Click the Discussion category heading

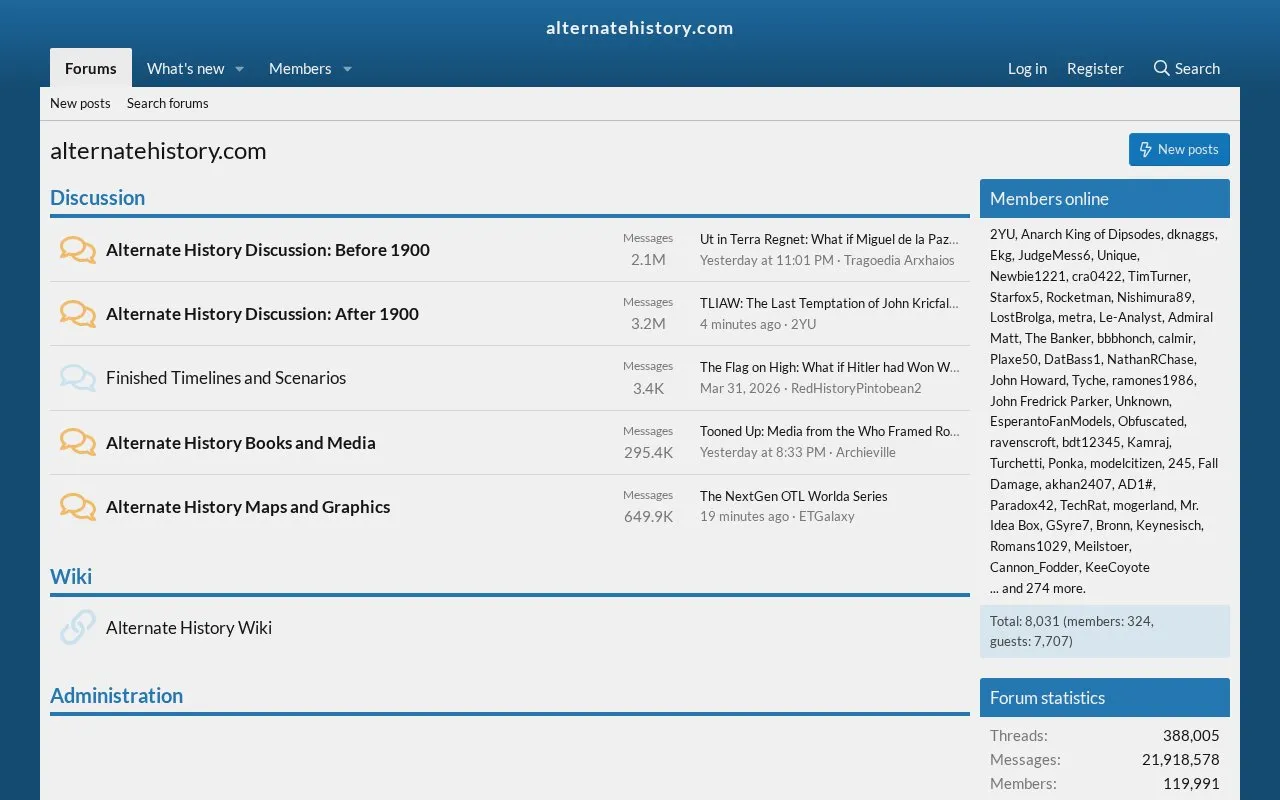tap(98, 198)
